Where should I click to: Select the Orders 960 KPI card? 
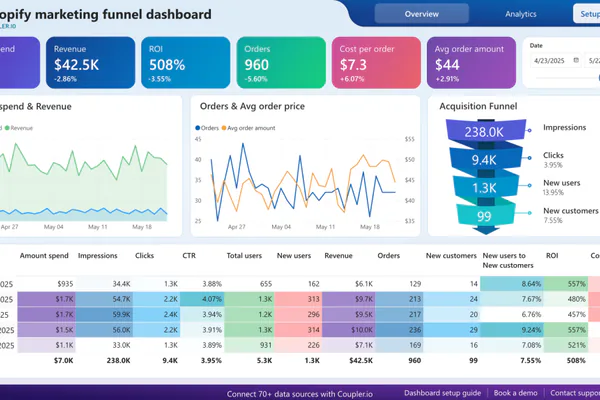(x=281, y=63)
